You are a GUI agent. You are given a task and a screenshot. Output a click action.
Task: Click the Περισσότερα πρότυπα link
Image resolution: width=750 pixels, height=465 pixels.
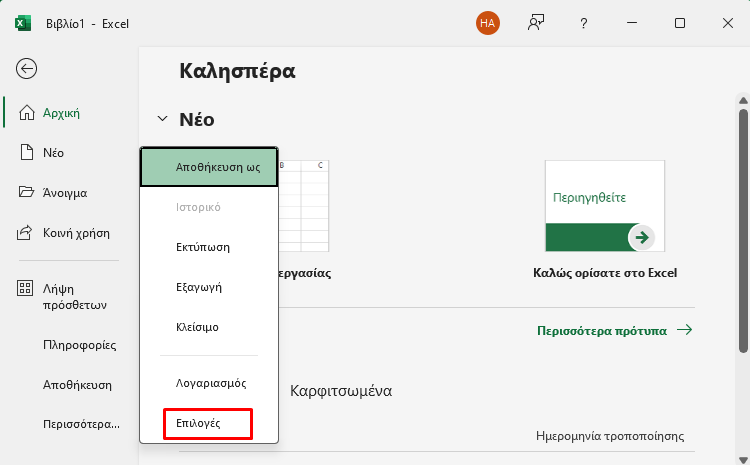(x=615, y=331)
